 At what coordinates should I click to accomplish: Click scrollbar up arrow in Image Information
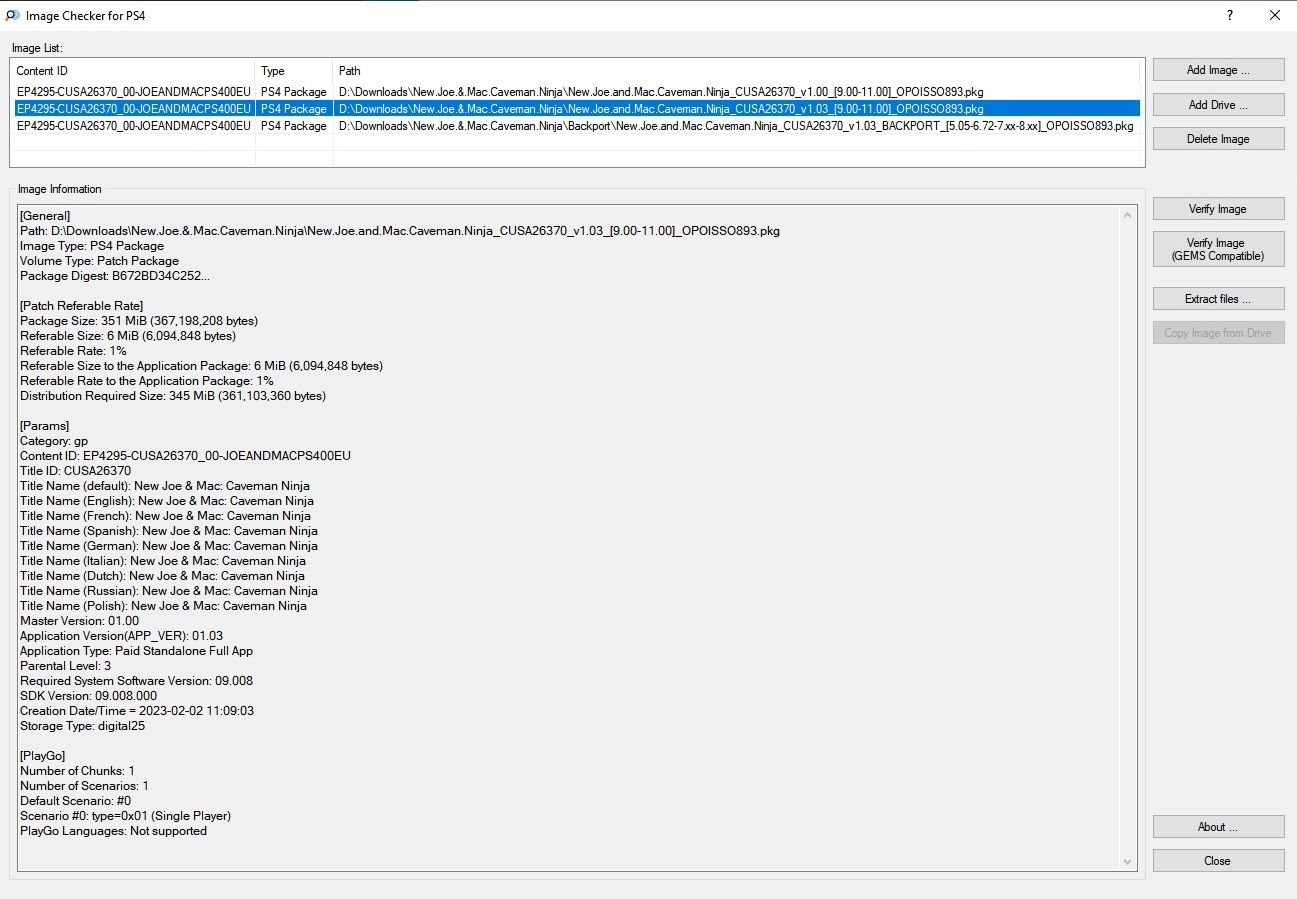[x=1129, y=215]
